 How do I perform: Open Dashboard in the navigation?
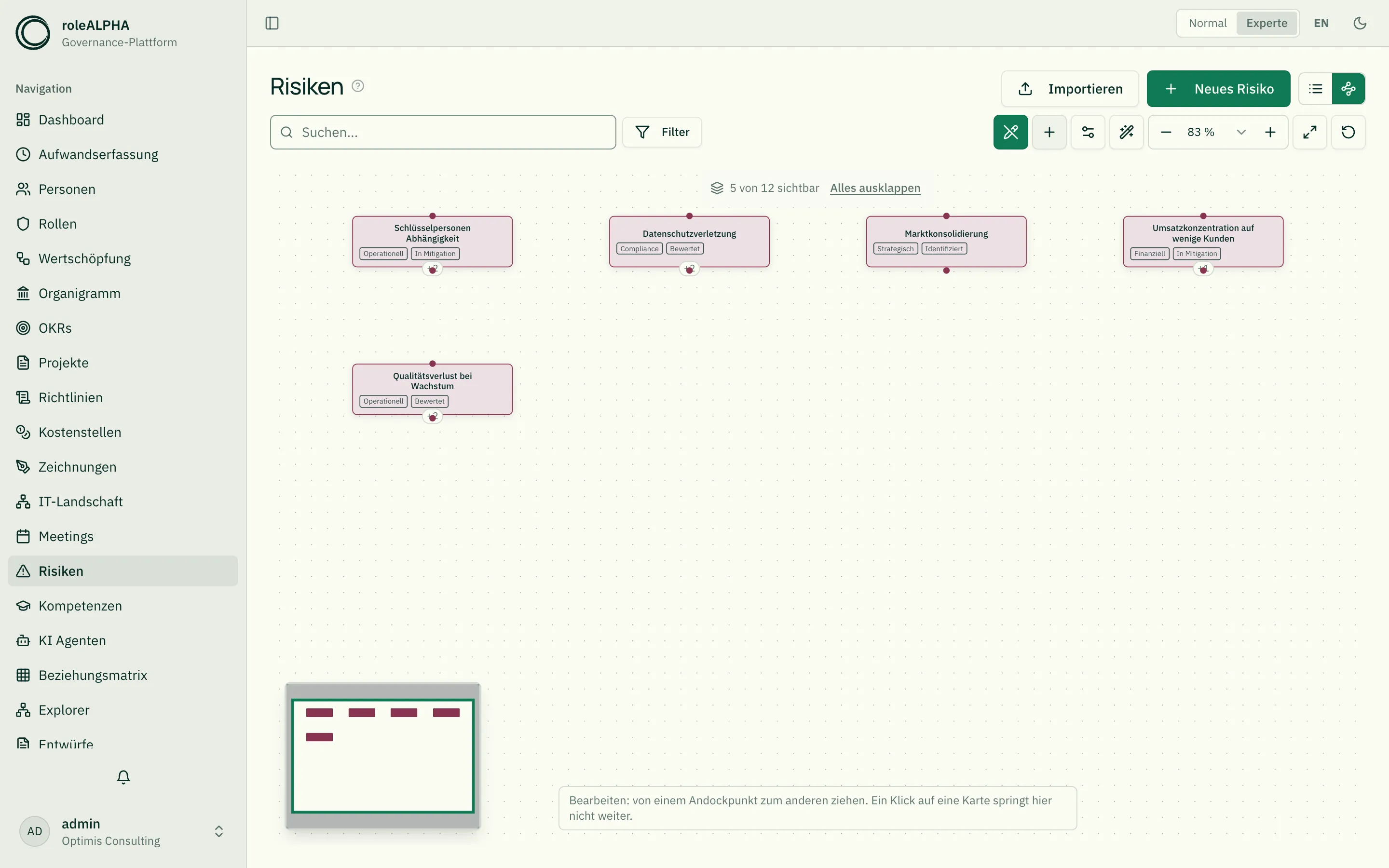point(123,120)
